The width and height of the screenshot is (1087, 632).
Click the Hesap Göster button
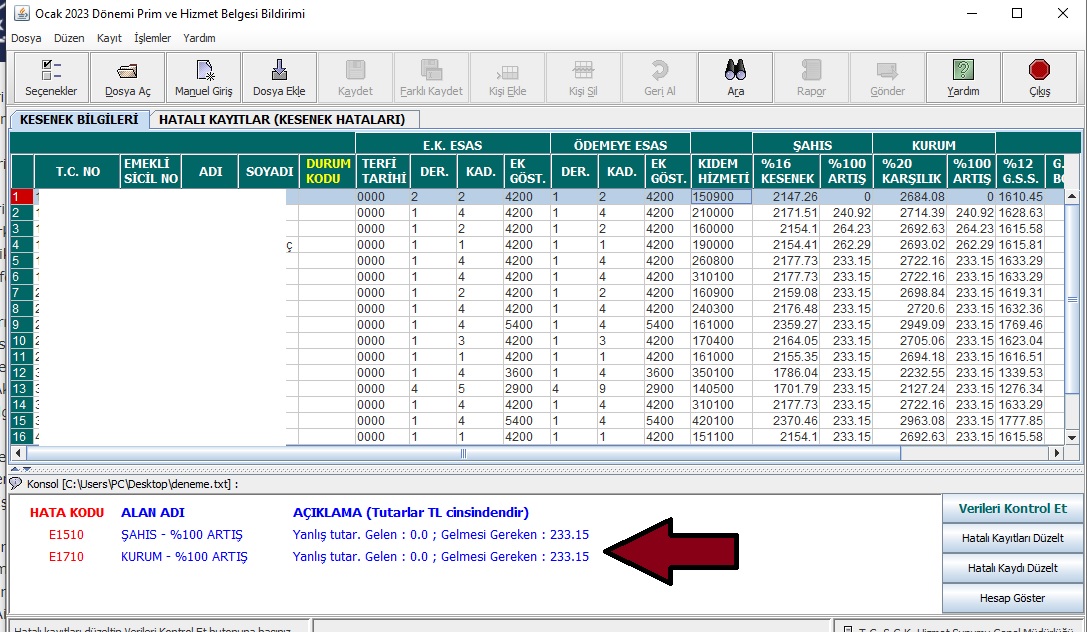[1011, 598]
